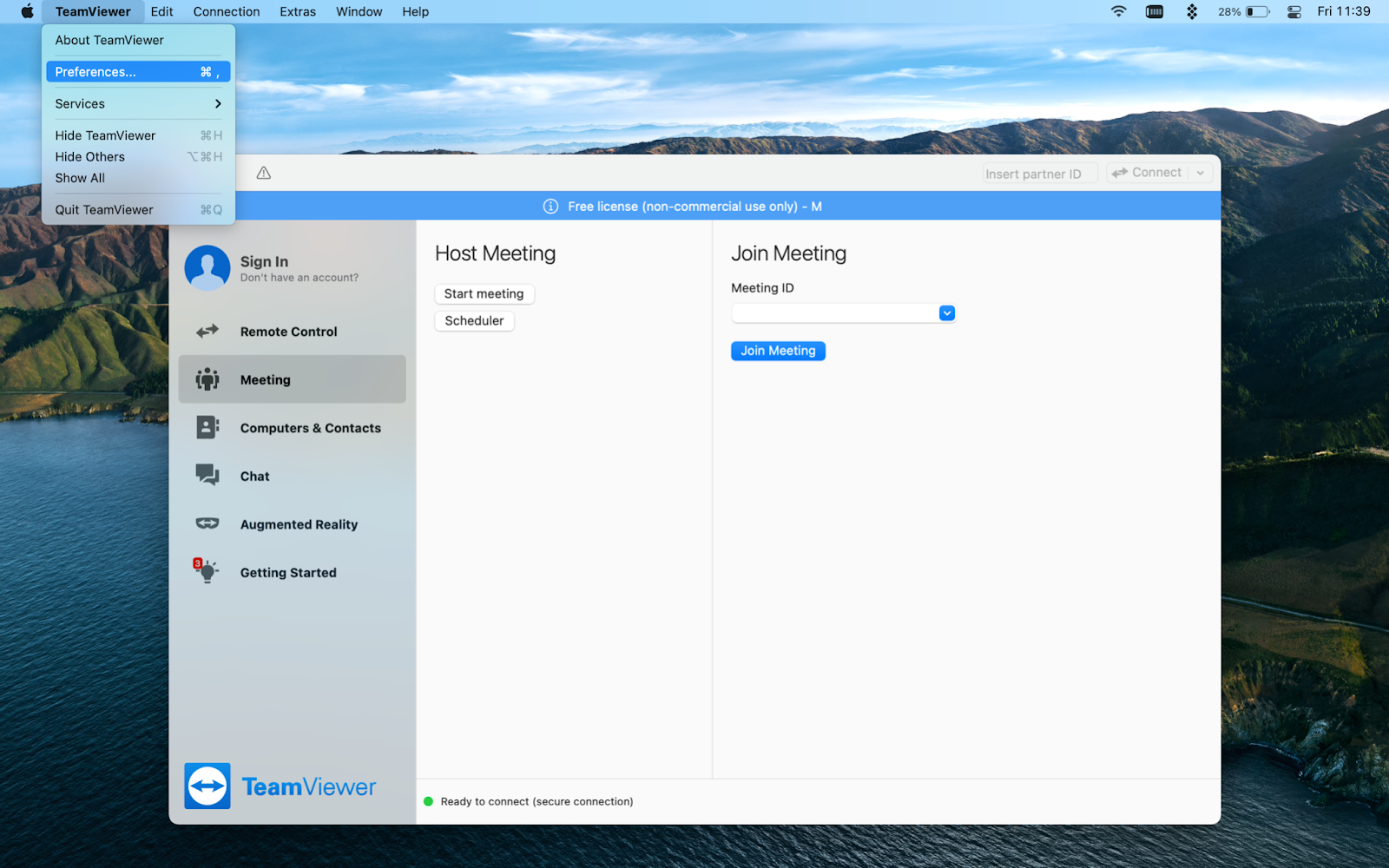Choose Preferences... from the menu

[138, 72]
